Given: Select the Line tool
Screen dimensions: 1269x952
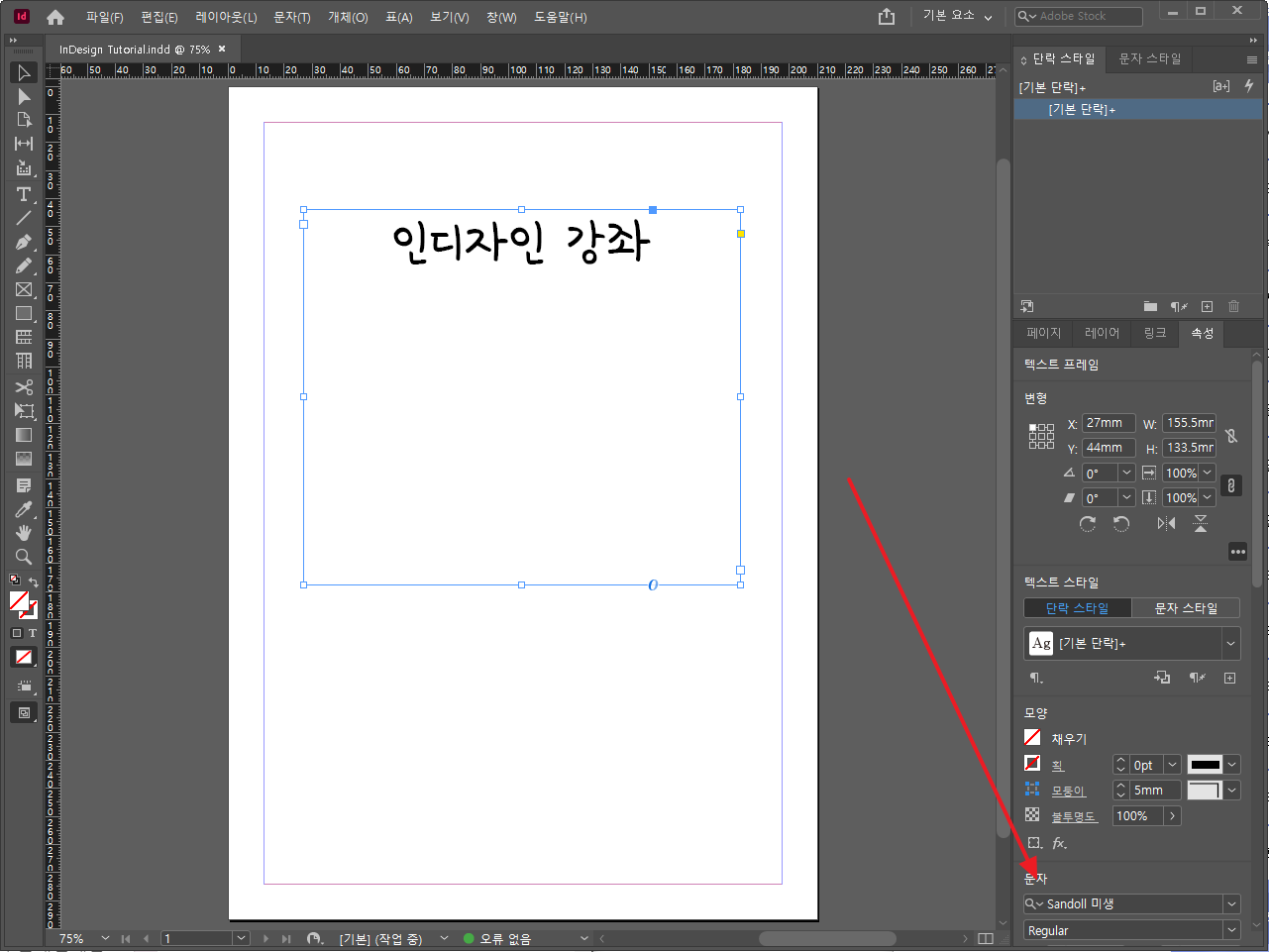Looking at the screenshot, I should click(x=24, y=217).
